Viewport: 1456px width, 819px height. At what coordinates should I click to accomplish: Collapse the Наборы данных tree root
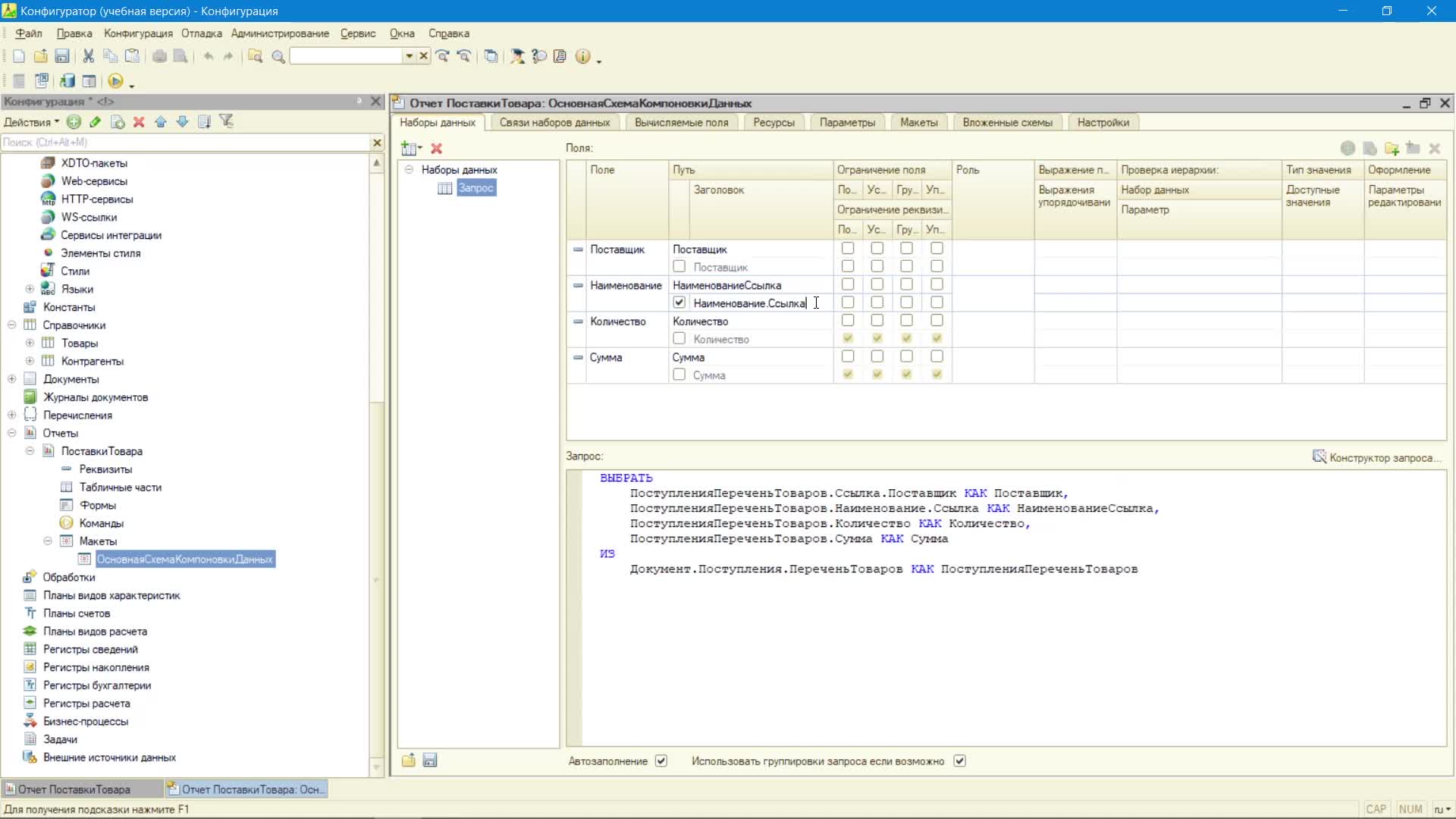click(x=409, y=169)
